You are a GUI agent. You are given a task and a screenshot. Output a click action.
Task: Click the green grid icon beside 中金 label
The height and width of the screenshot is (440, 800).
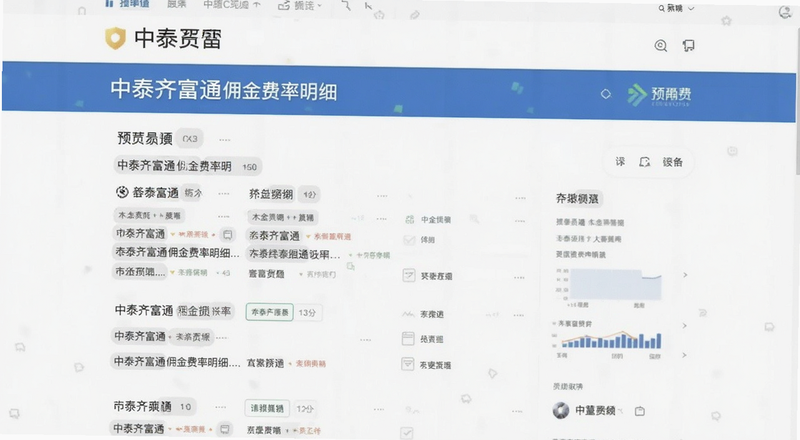pos(409,219)
